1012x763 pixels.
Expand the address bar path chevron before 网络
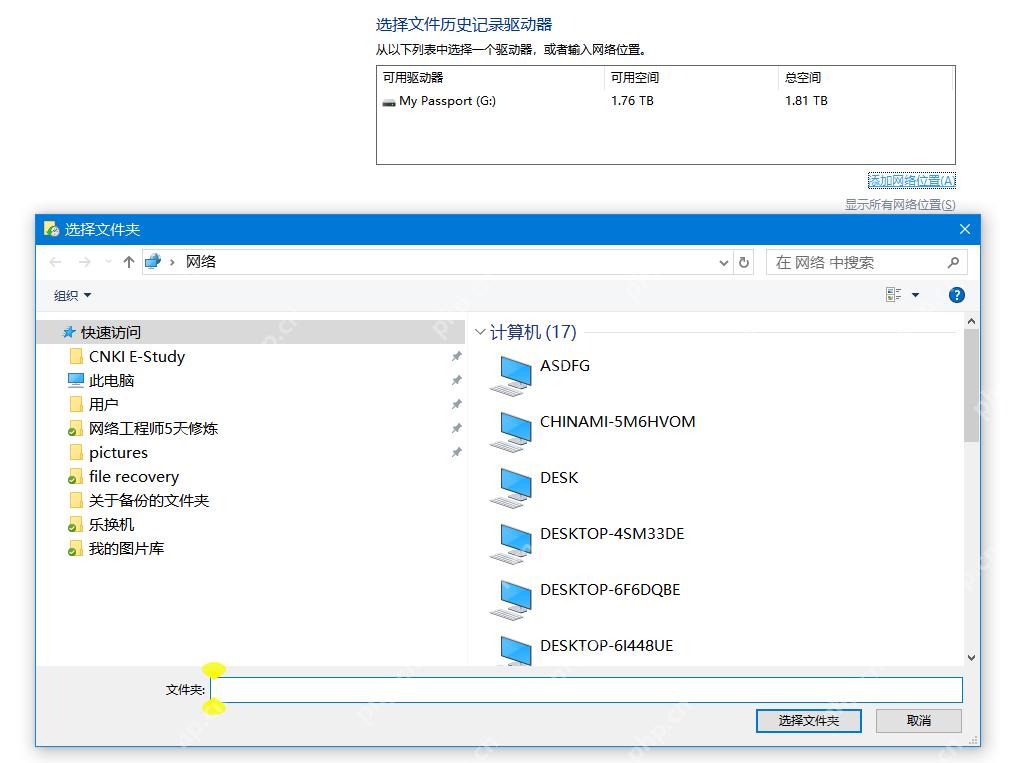[x=172, y=262]
